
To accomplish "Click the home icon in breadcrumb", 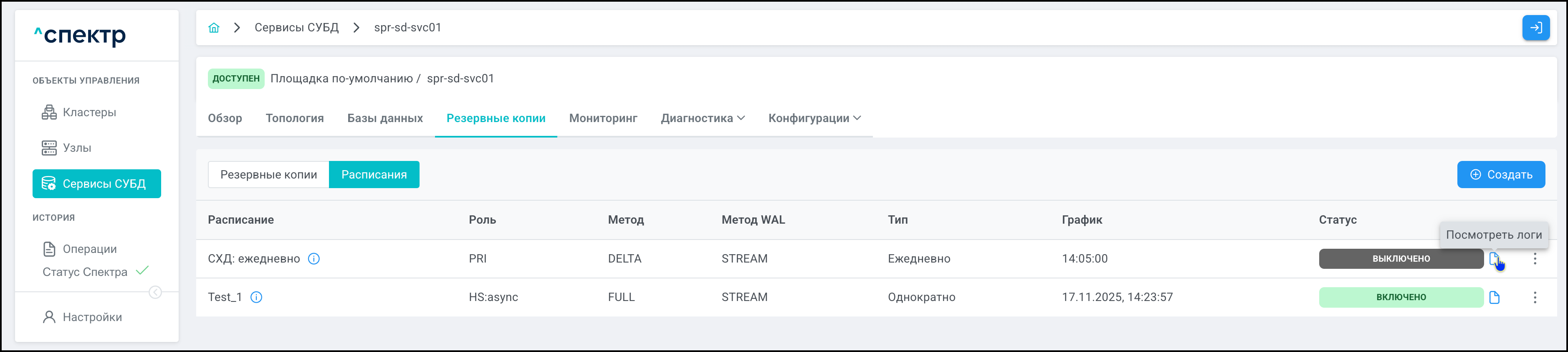I will pos(214,28).
